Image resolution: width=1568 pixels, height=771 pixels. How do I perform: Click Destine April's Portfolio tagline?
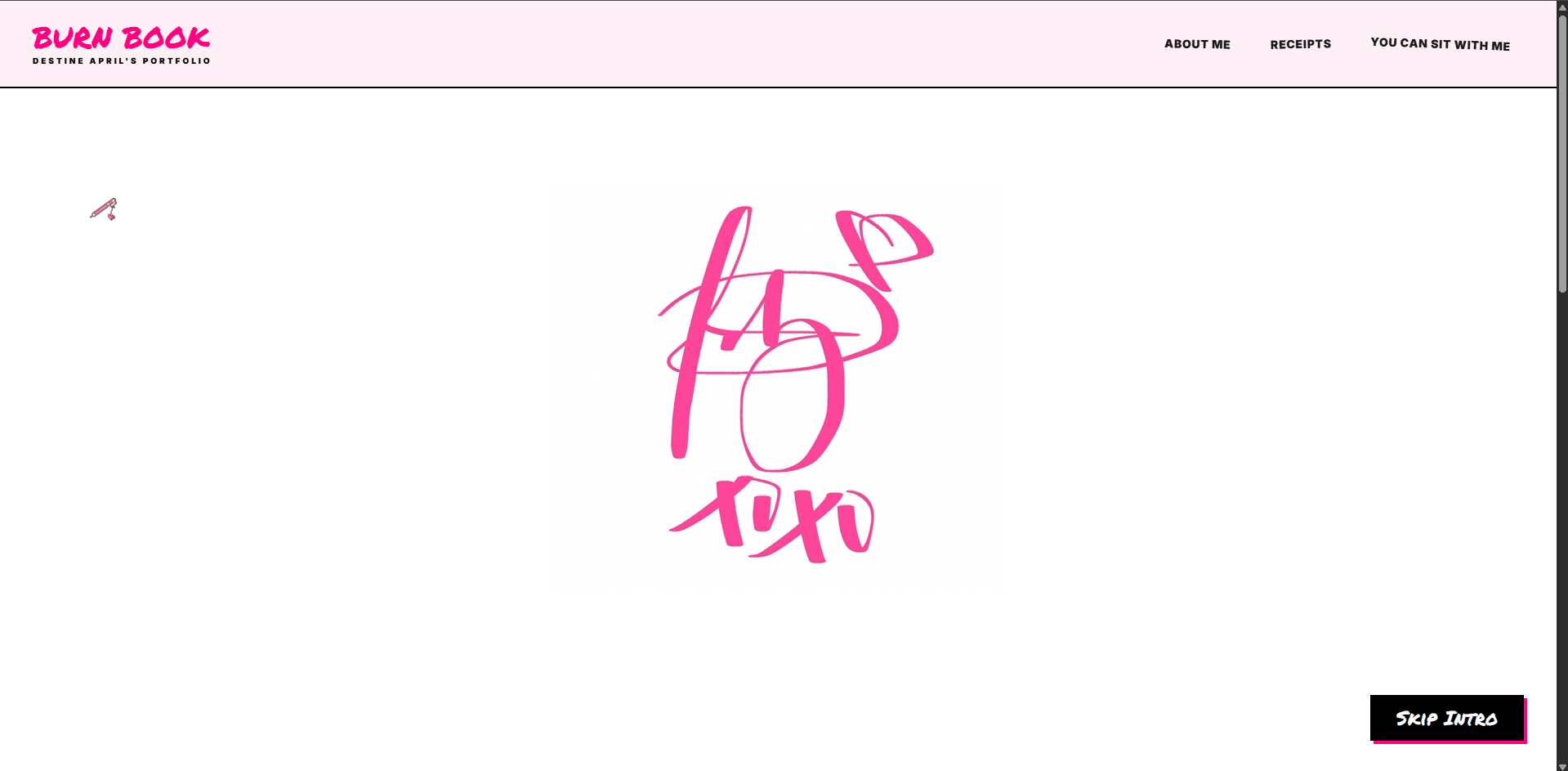(120, 60)
